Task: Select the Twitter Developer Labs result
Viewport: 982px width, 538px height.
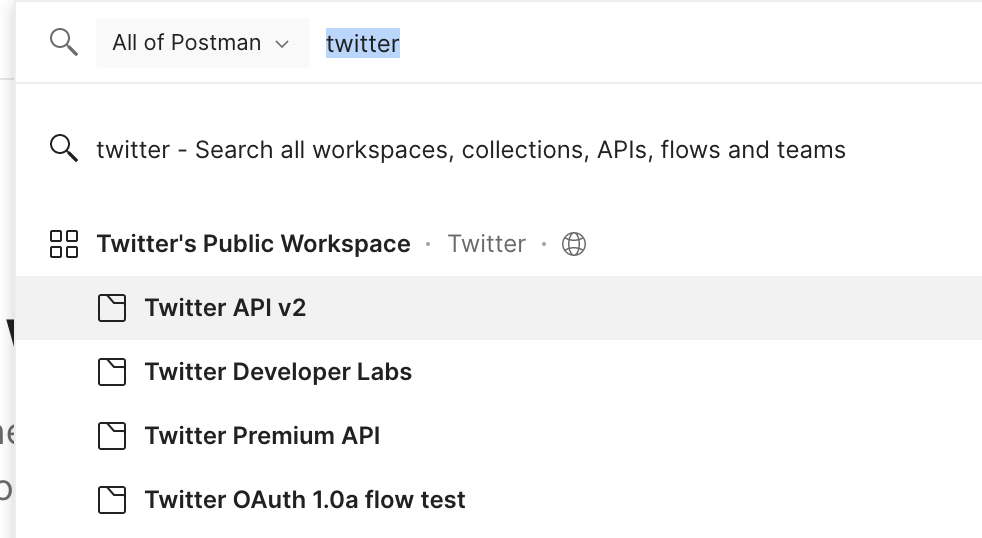Action: coord(278,372)
